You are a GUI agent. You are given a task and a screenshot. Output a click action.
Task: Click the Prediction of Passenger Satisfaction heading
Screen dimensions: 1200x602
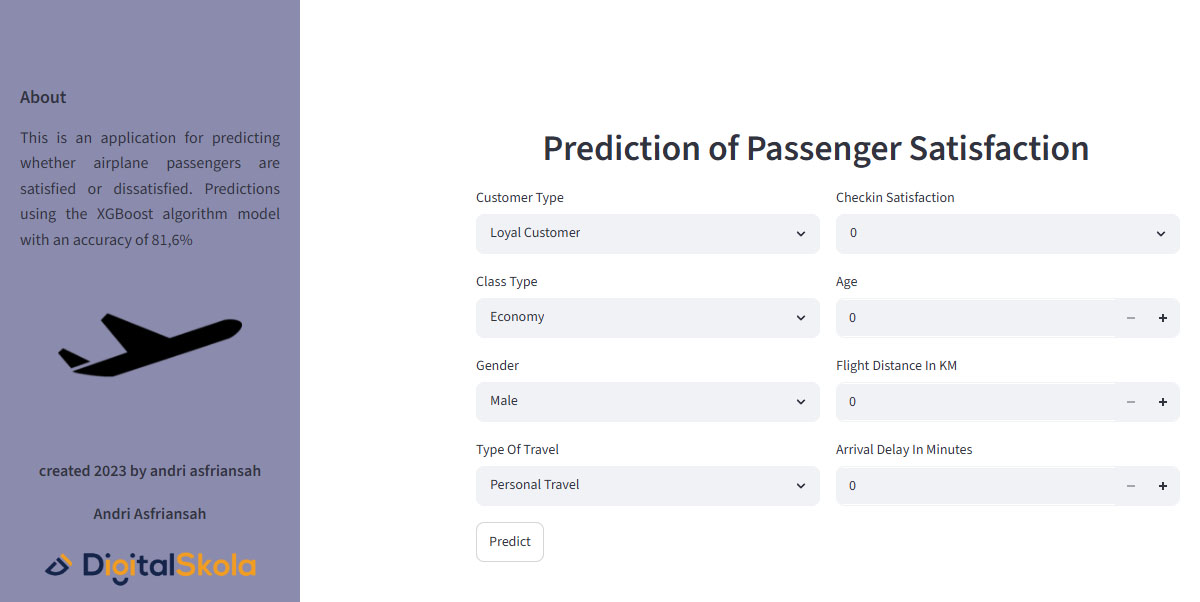[816, 148]
